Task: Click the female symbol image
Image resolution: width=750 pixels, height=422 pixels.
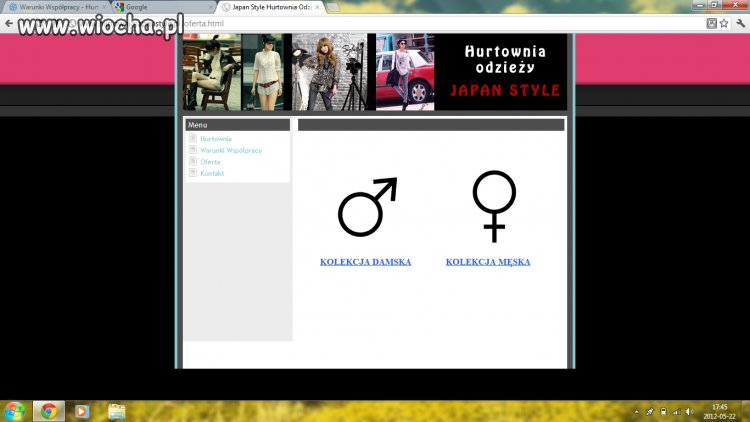Action: (494, 206)
